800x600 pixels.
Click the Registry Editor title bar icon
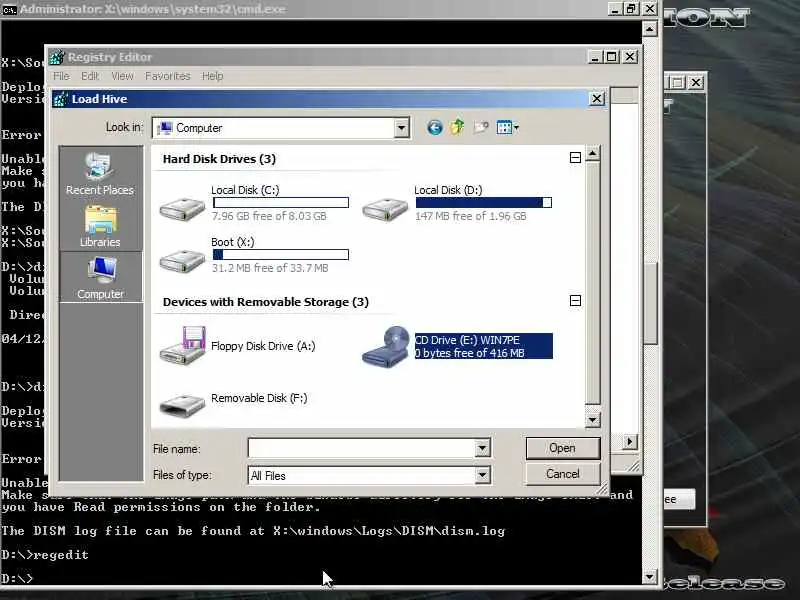pyautogui.click(x=57, y=57)
